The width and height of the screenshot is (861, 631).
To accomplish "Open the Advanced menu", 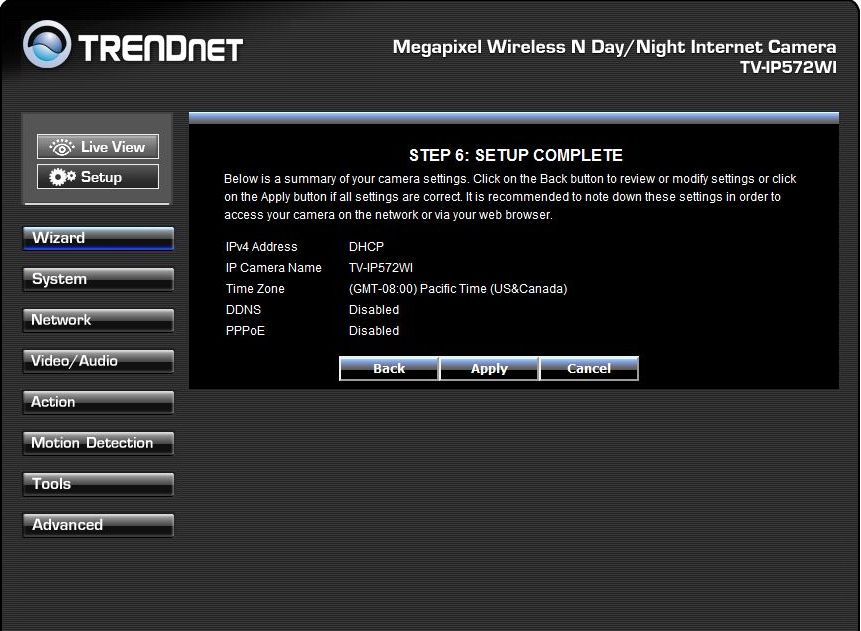I will pyautogui.click(x=98, y=525).
